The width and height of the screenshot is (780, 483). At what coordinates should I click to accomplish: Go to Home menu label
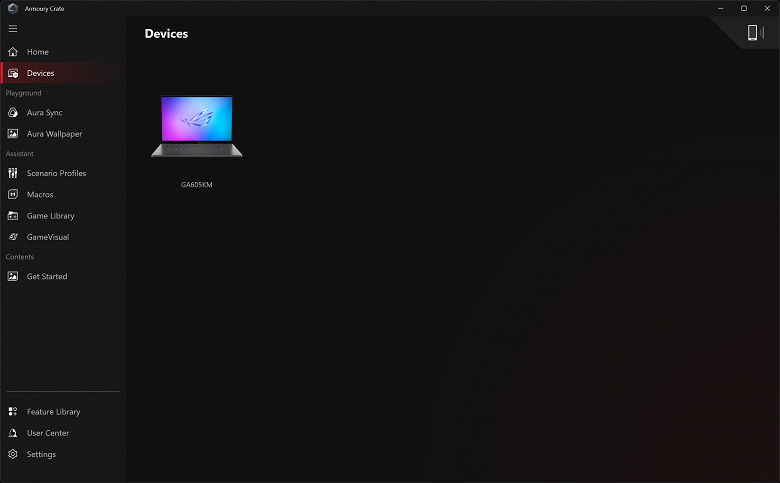[38, 52]
